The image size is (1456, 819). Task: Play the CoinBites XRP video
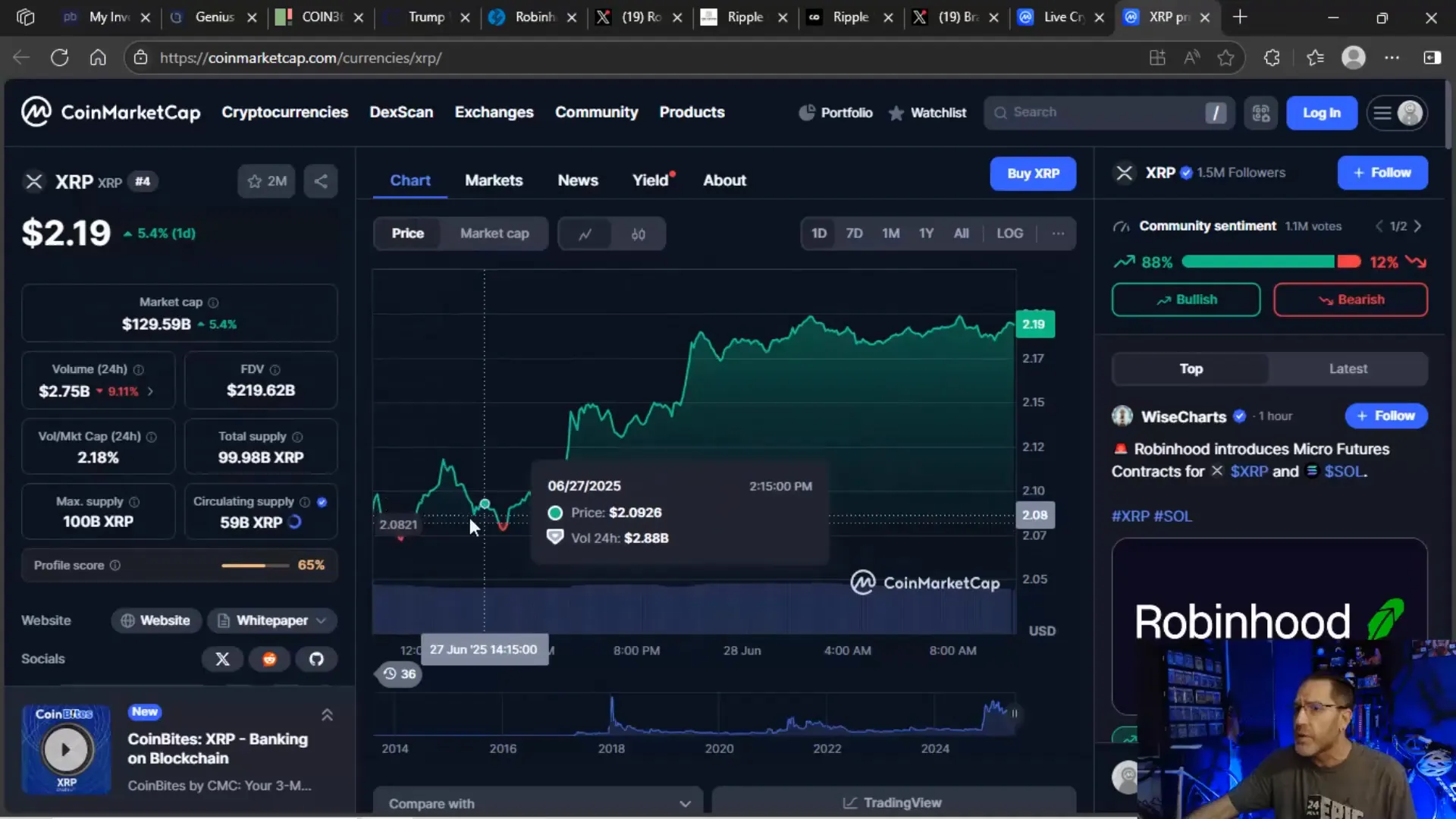click(66, 749)
